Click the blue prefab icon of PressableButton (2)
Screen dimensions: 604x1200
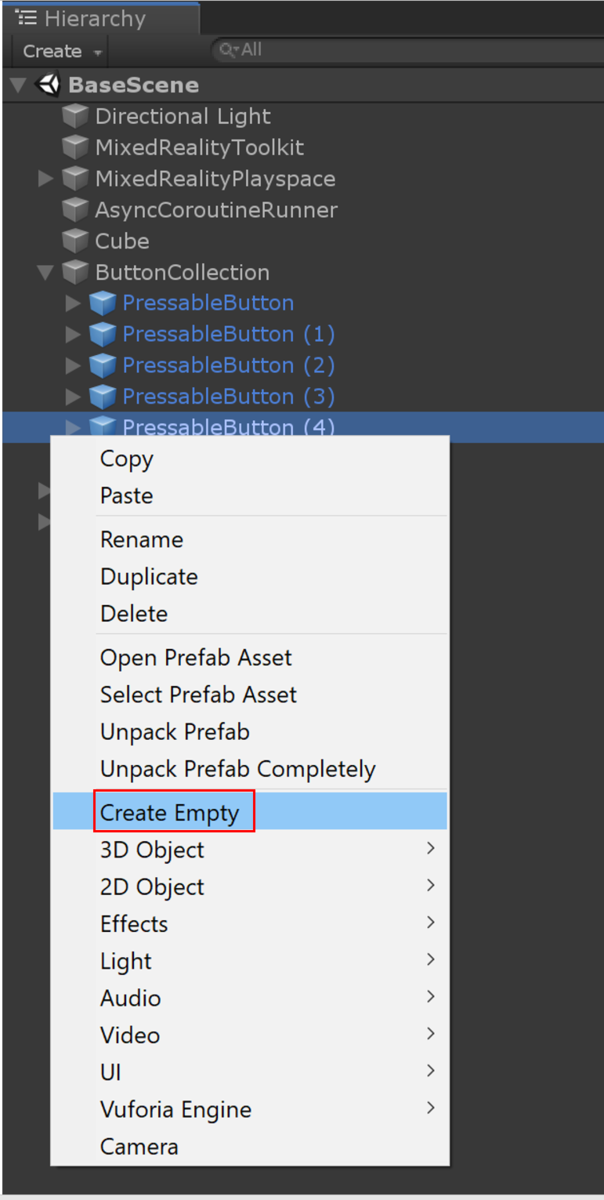(x=102, y=365)
